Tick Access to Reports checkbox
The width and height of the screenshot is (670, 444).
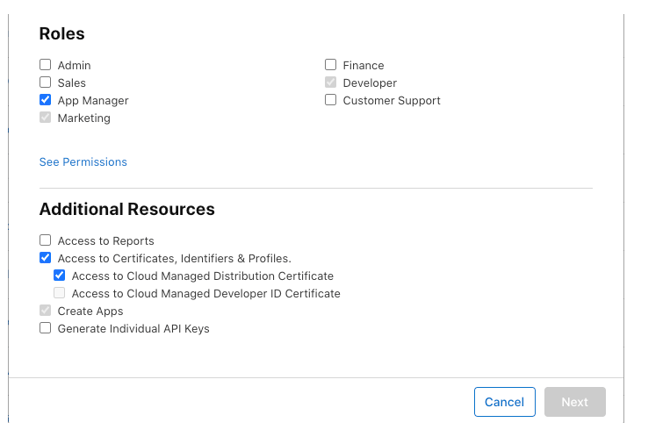[x=45, y=240]
